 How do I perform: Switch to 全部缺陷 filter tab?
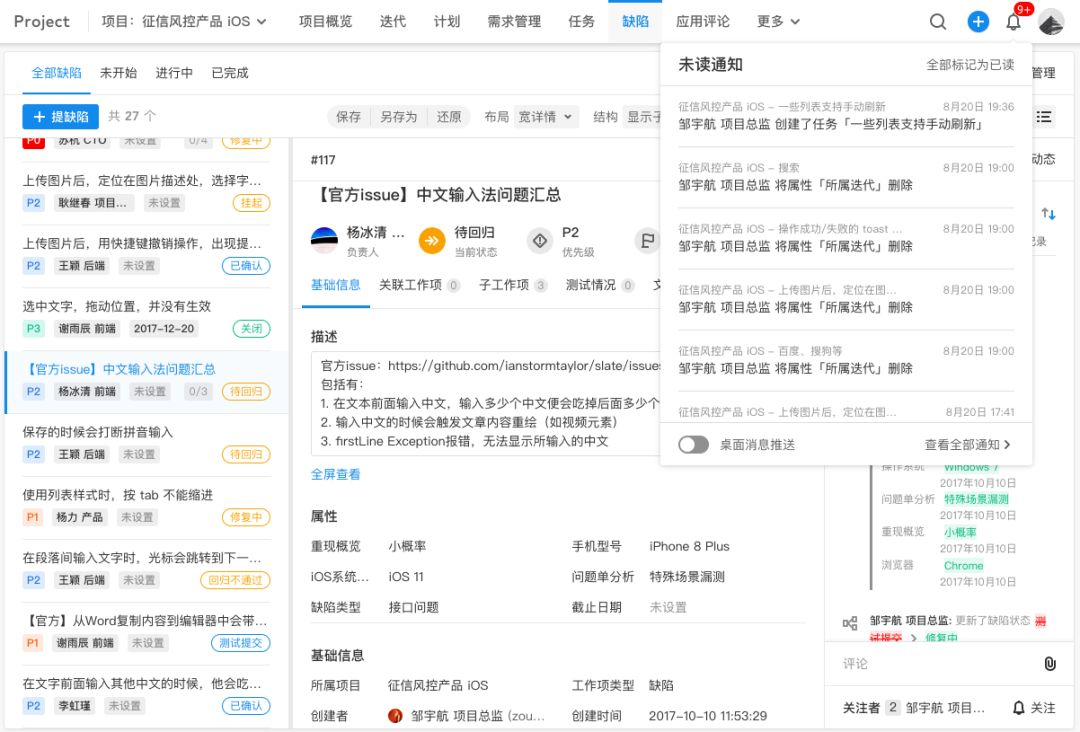click(56, 73)
